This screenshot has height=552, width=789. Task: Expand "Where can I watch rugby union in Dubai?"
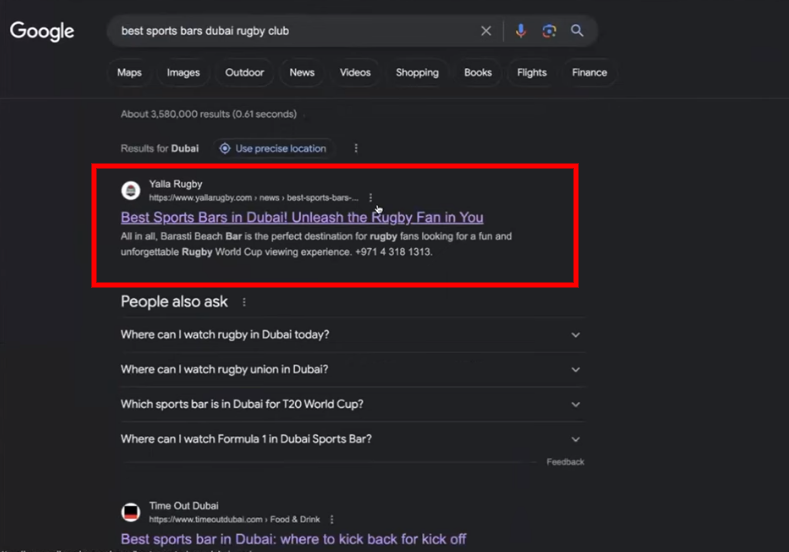575,370
